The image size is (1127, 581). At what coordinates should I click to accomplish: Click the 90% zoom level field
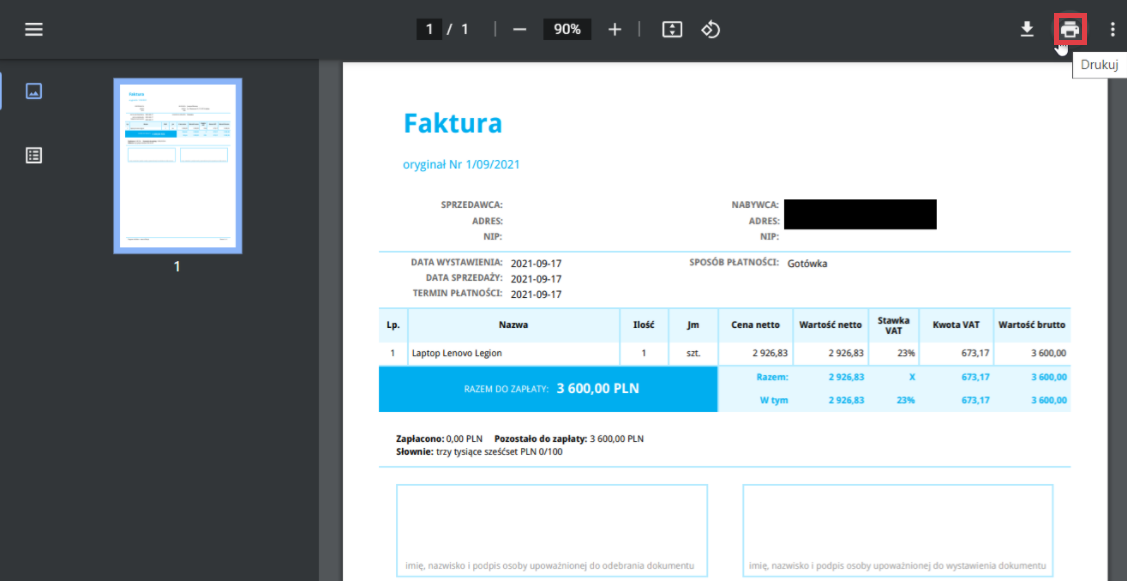(567, 29)
